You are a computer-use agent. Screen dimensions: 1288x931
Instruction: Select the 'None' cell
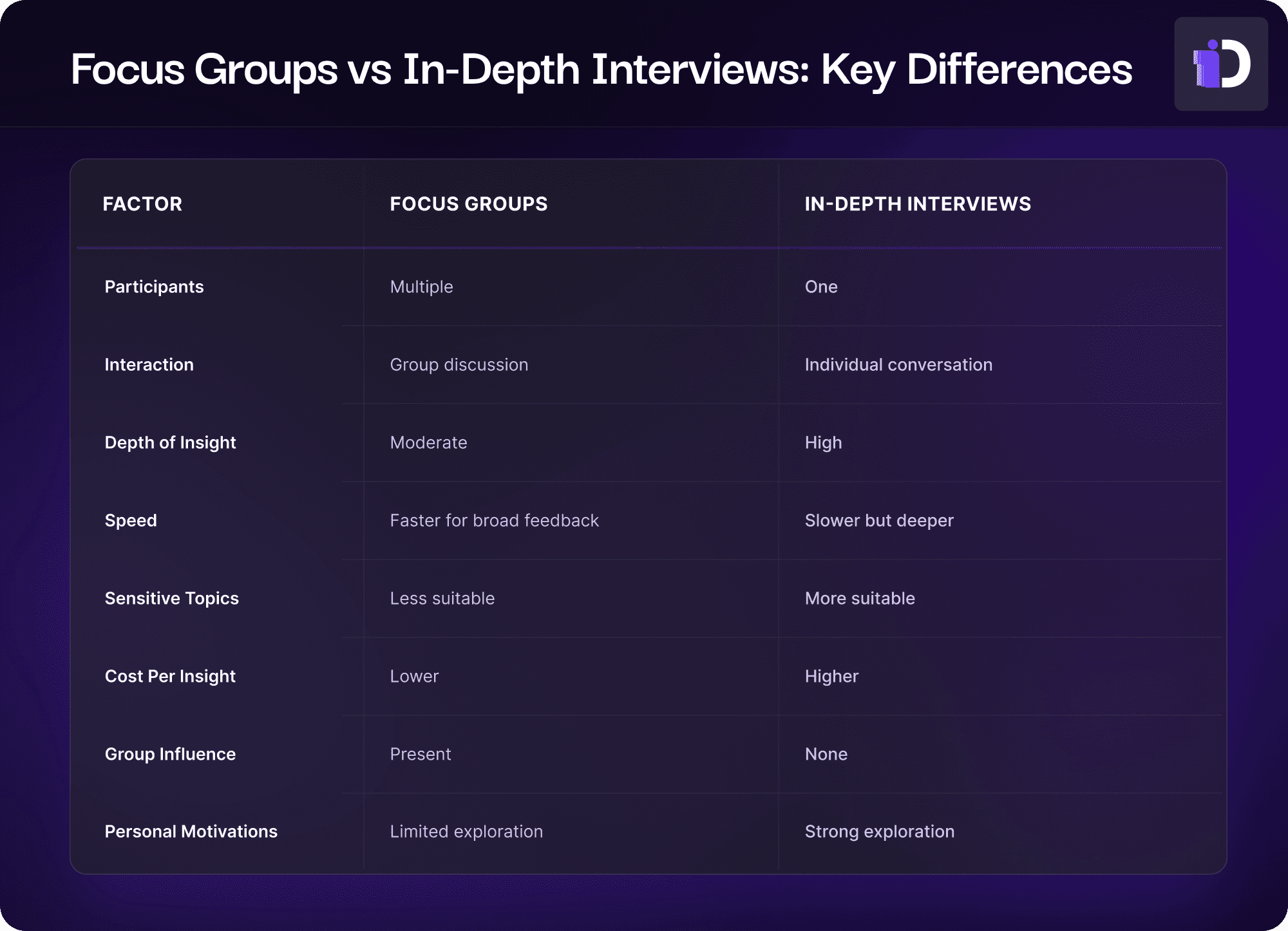point(826,755)
